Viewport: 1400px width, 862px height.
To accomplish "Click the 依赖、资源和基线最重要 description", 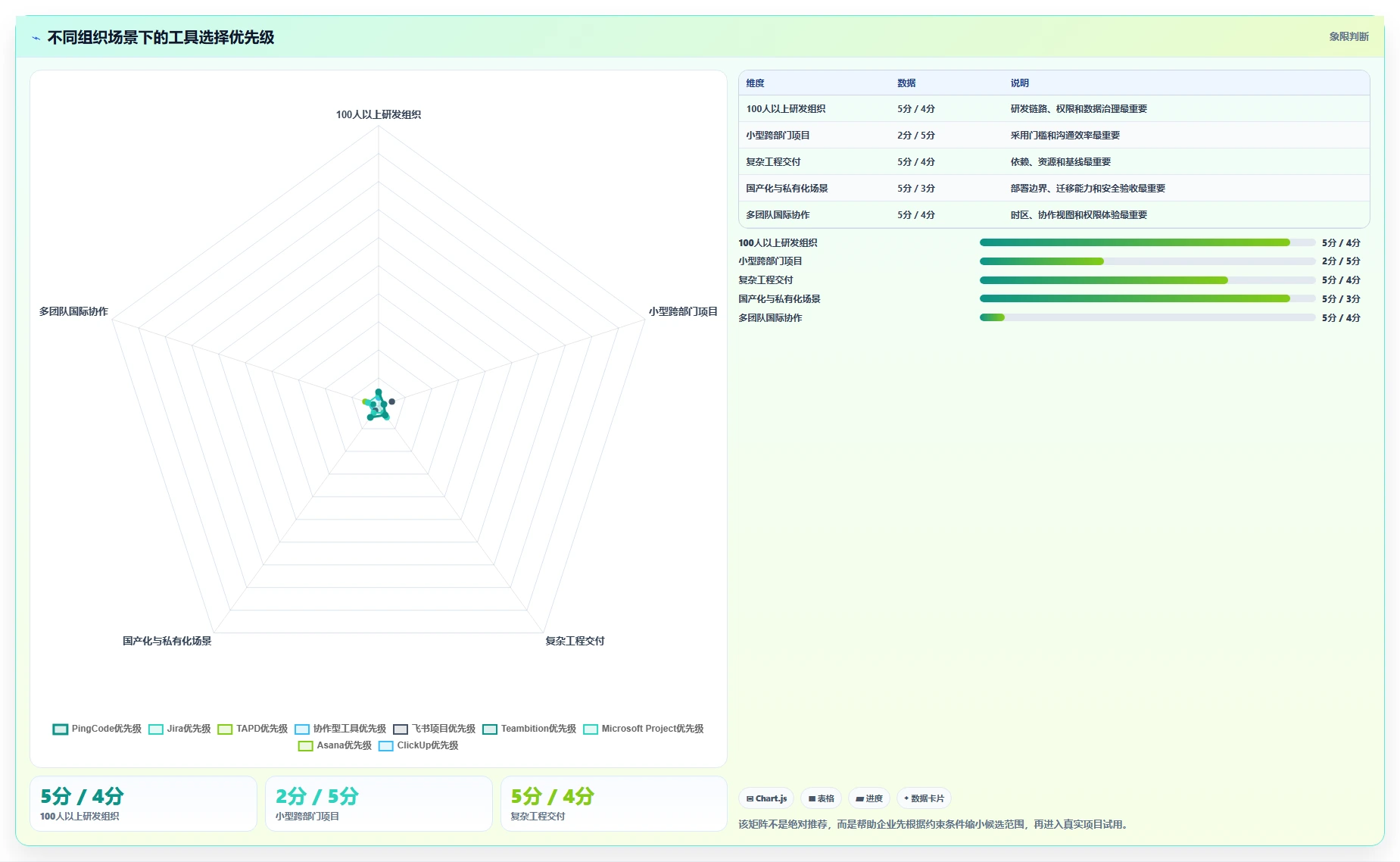I will click(x=1060, y=162).
